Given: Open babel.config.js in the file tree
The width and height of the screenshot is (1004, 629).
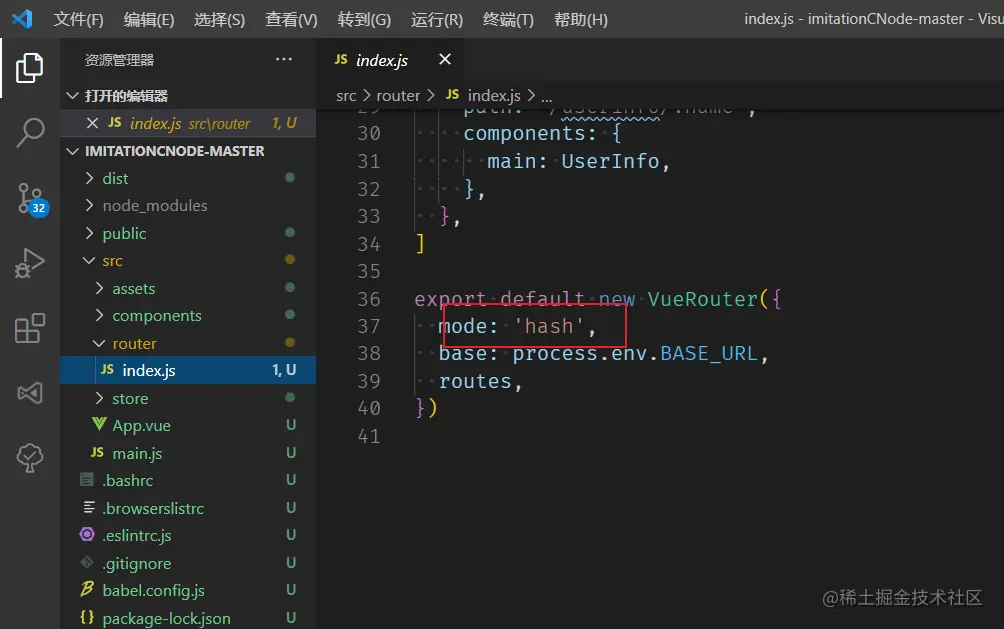Looking at the screenshot, I should [188, 590].
